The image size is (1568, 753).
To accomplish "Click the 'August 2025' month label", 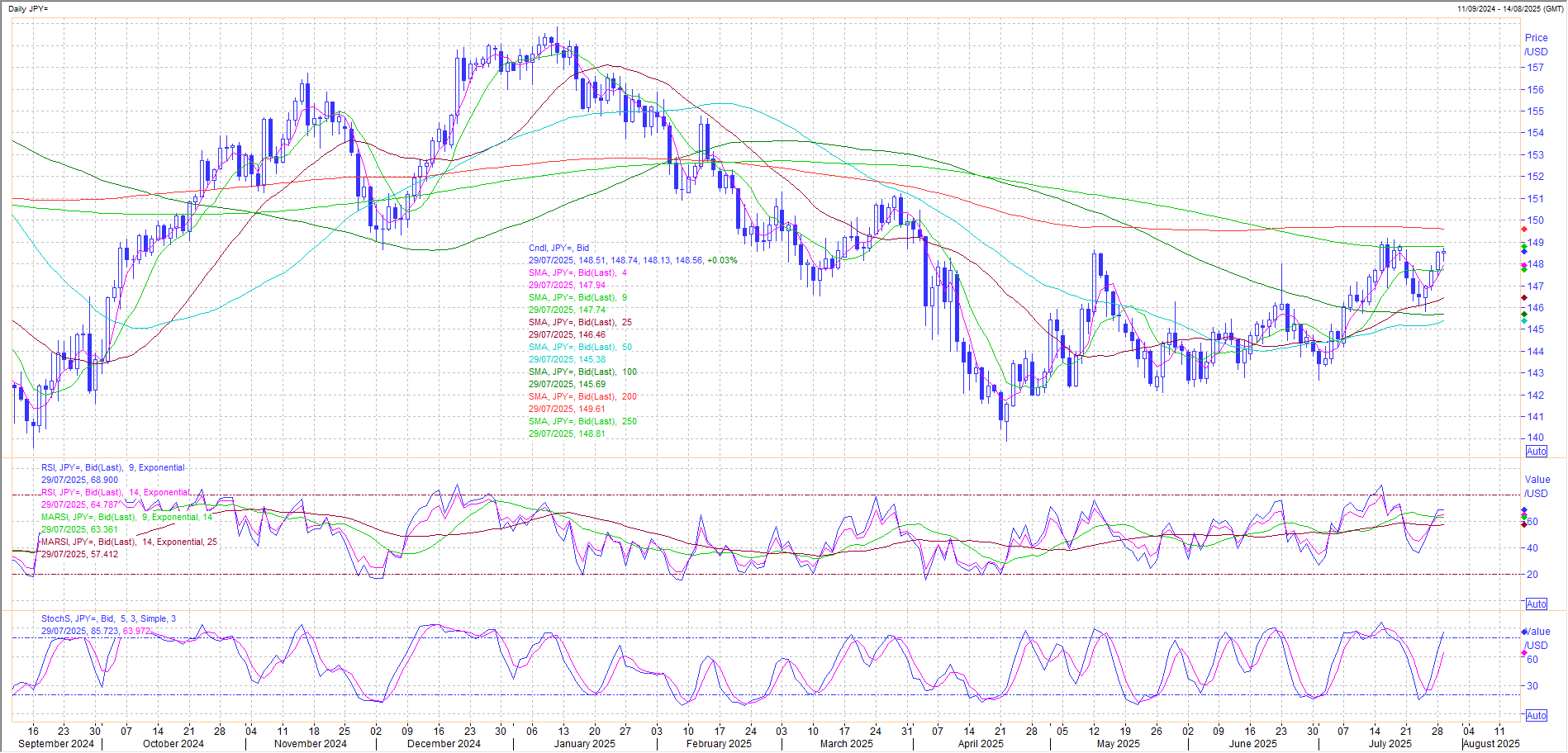I will click(1491, 744).
